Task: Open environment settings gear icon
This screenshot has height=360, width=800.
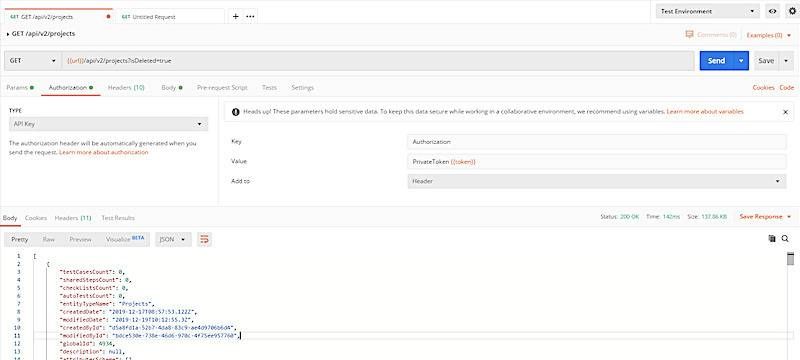Action: 792,11
